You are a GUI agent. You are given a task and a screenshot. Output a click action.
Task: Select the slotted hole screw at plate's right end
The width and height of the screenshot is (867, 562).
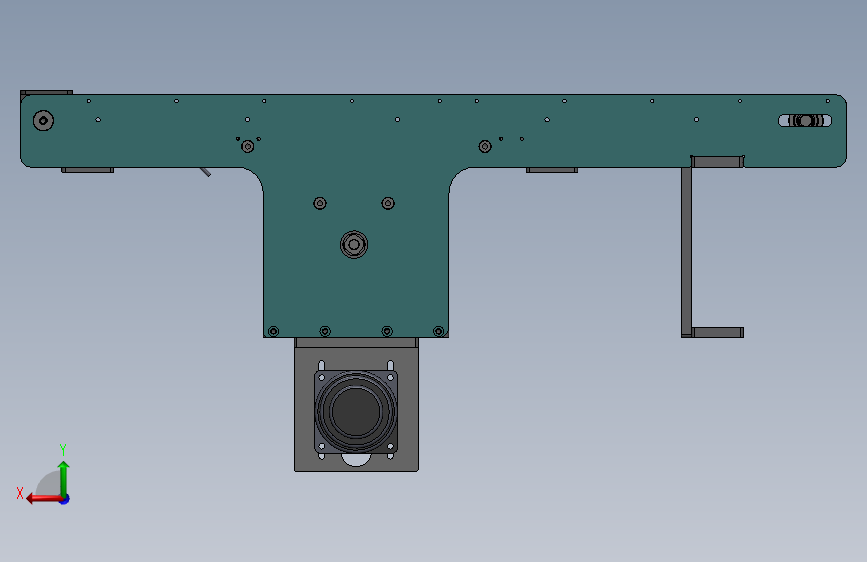(x=806, y=121)
